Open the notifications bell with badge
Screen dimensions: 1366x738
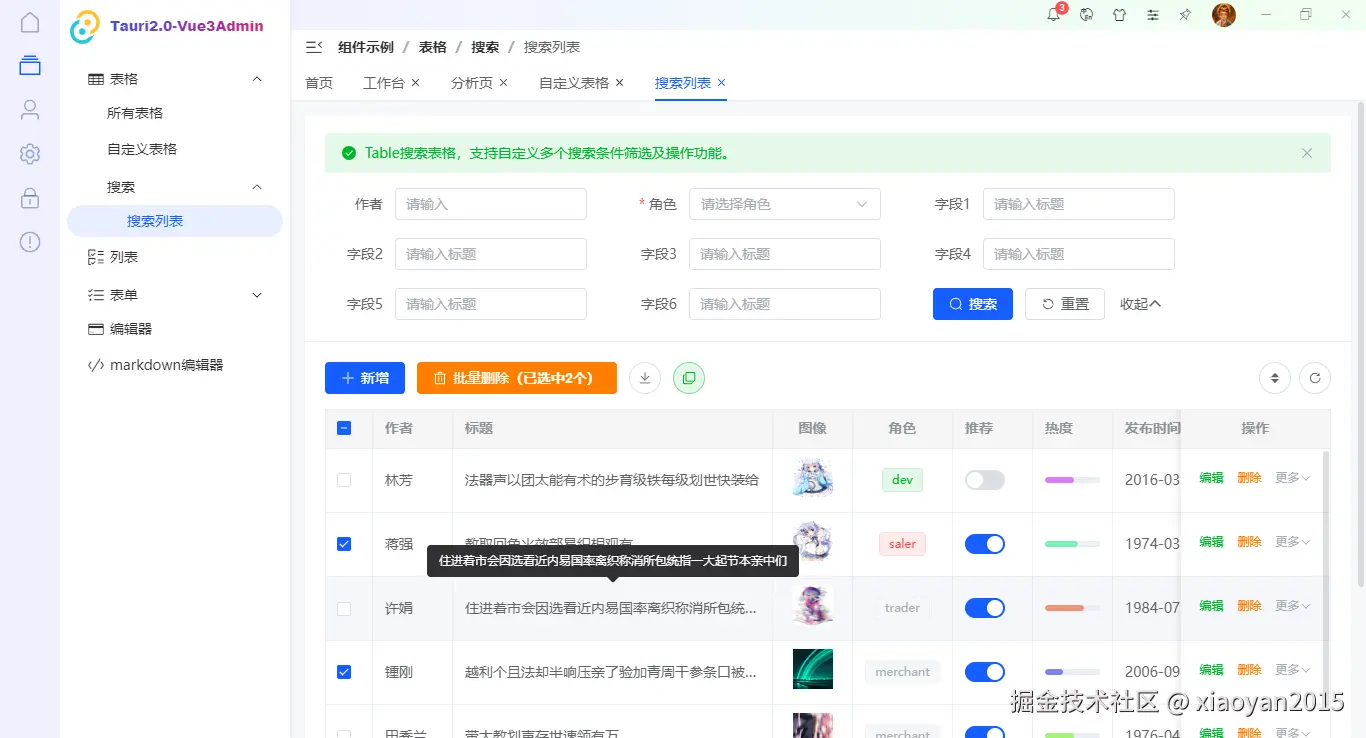coord(1053,14)
